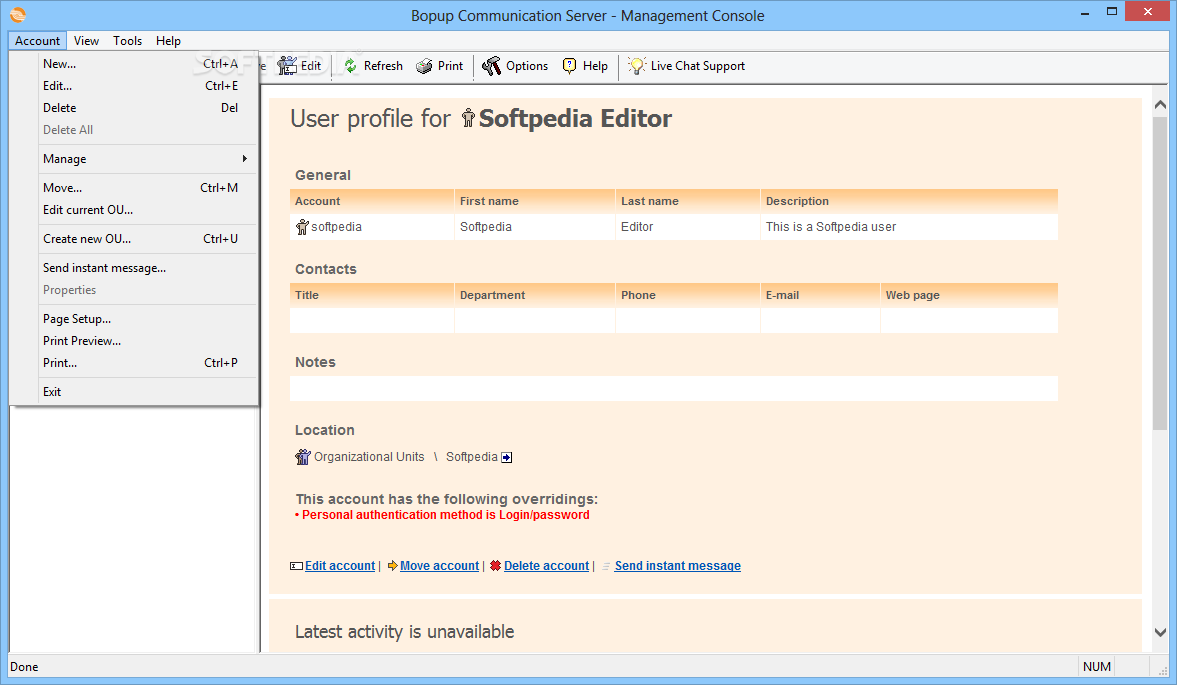
Task: Click the vertical scrollbar thumb
Action: tap(1160, 272)
